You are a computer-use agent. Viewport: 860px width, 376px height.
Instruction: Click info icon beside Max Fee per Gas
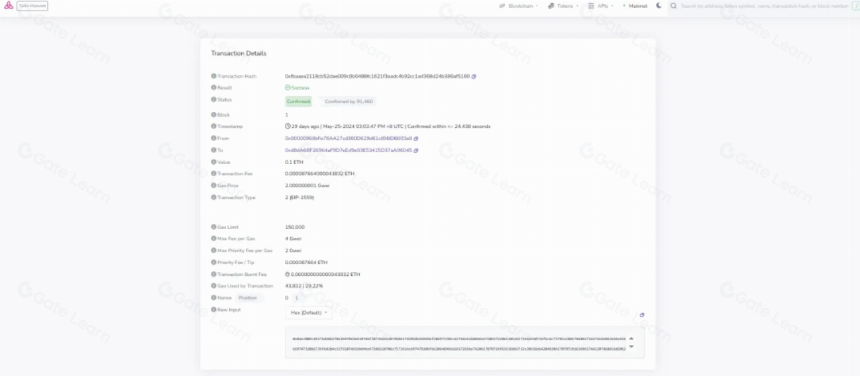coord(214,239)
